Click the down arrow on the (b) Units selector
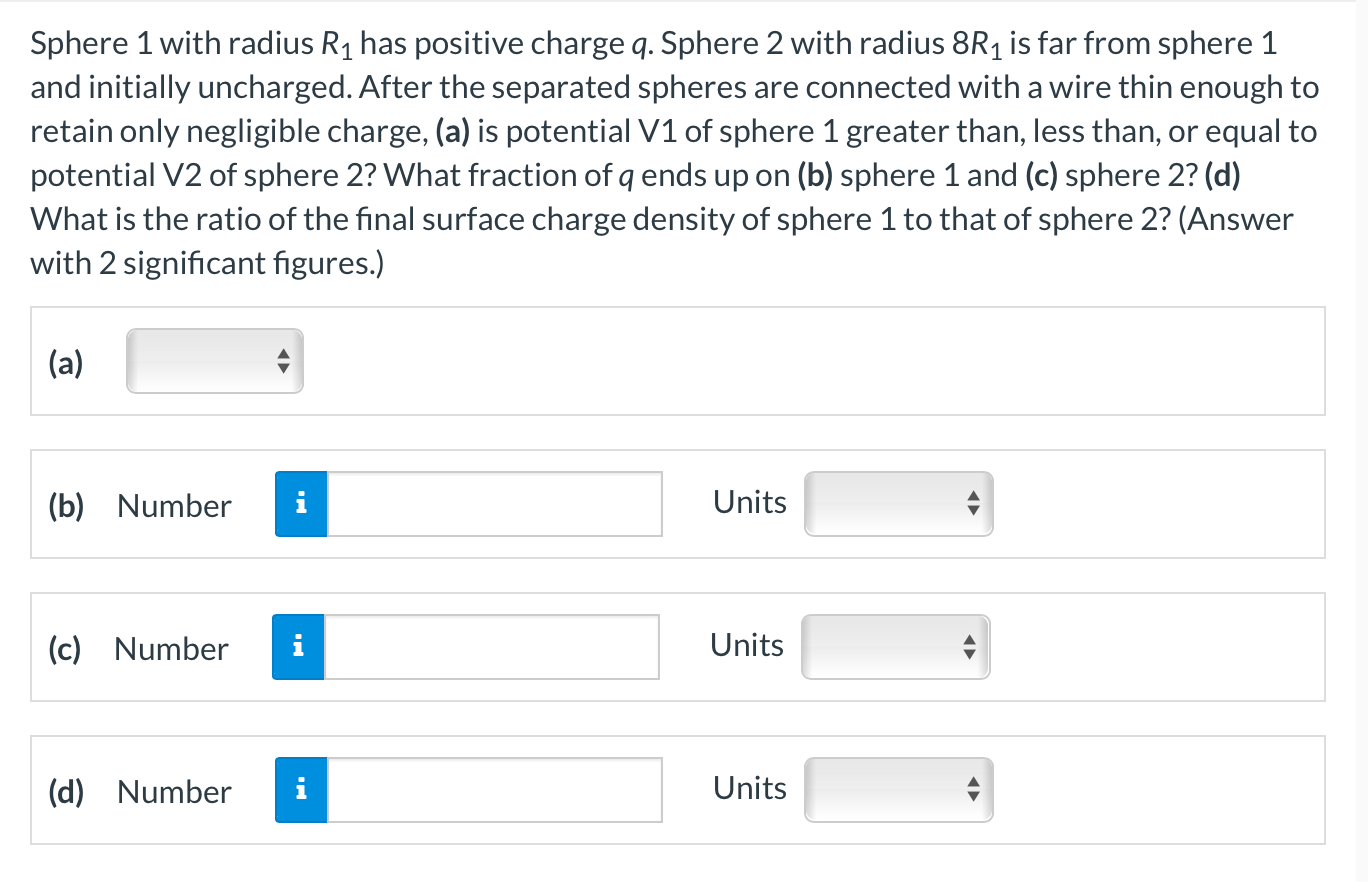The image size is (1368, 882). pyautogui.click(x=972, y=510)
